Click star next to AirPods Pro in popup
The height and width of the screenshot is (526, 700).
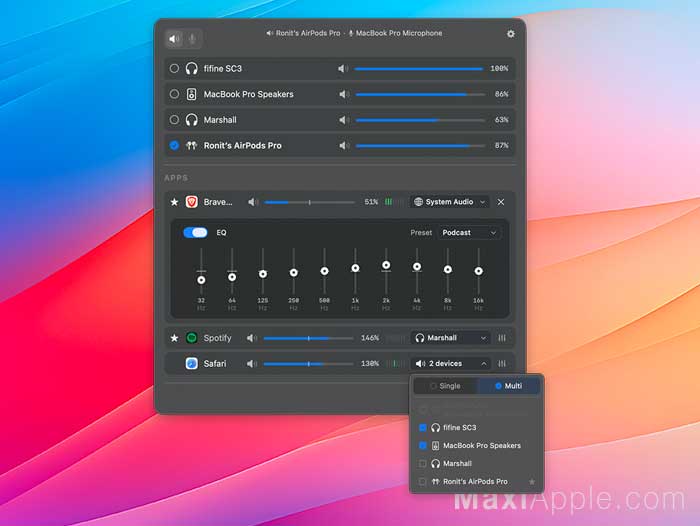coord(532,482)
